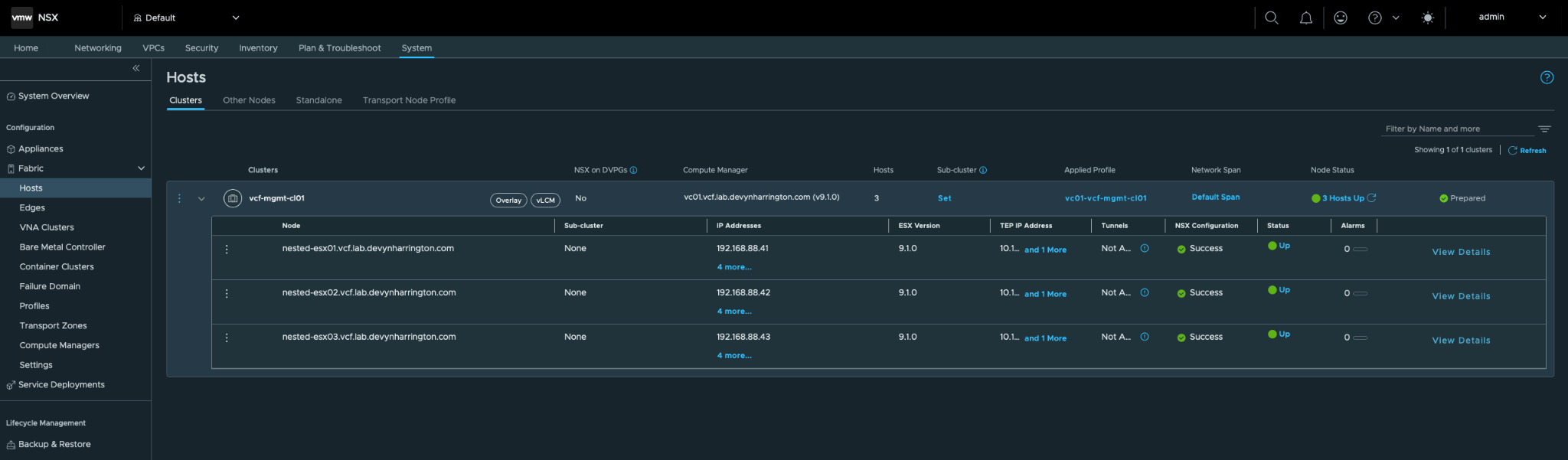Viewport: 1568px width, 460px height.
Task: Click the Default Span link
Action: coord(1216,197)
